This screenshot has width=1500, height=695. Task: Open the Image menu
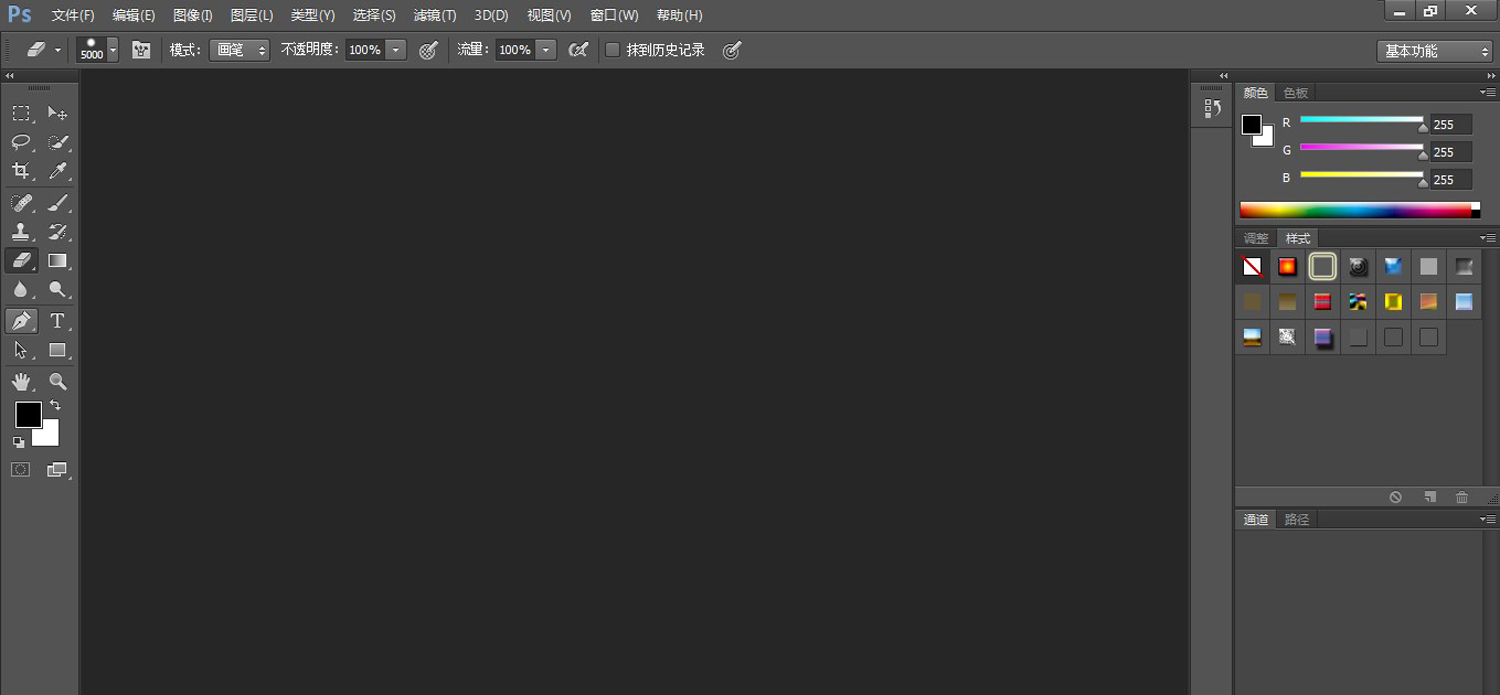click(193, 16)
